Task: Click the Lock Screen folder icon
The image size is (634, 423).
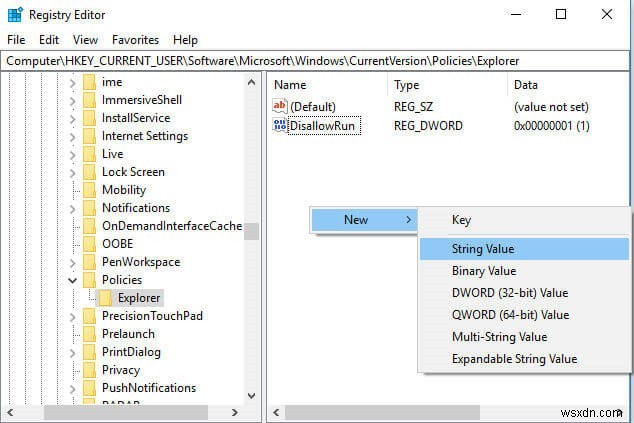Action: tap(90, 172)
